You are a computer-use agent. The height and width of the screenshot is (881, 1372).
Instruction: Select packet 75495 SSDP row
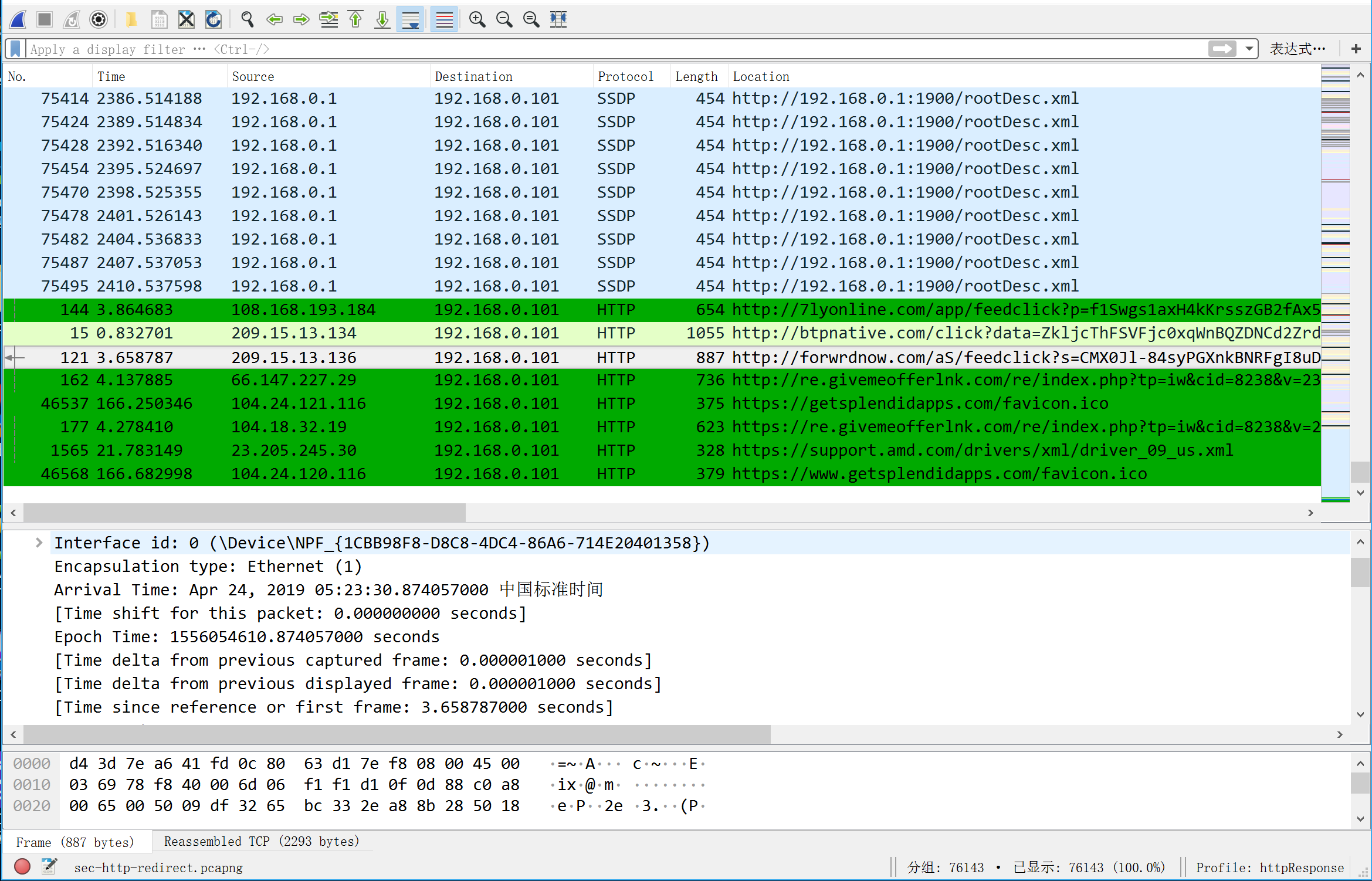click(x=662, y=286)
